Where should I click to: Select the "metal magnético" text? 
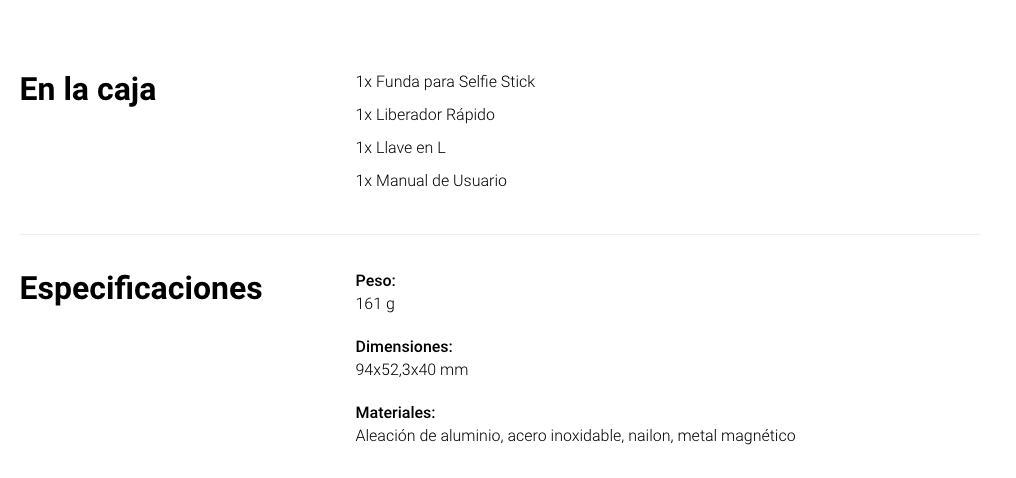coord(736,436)
